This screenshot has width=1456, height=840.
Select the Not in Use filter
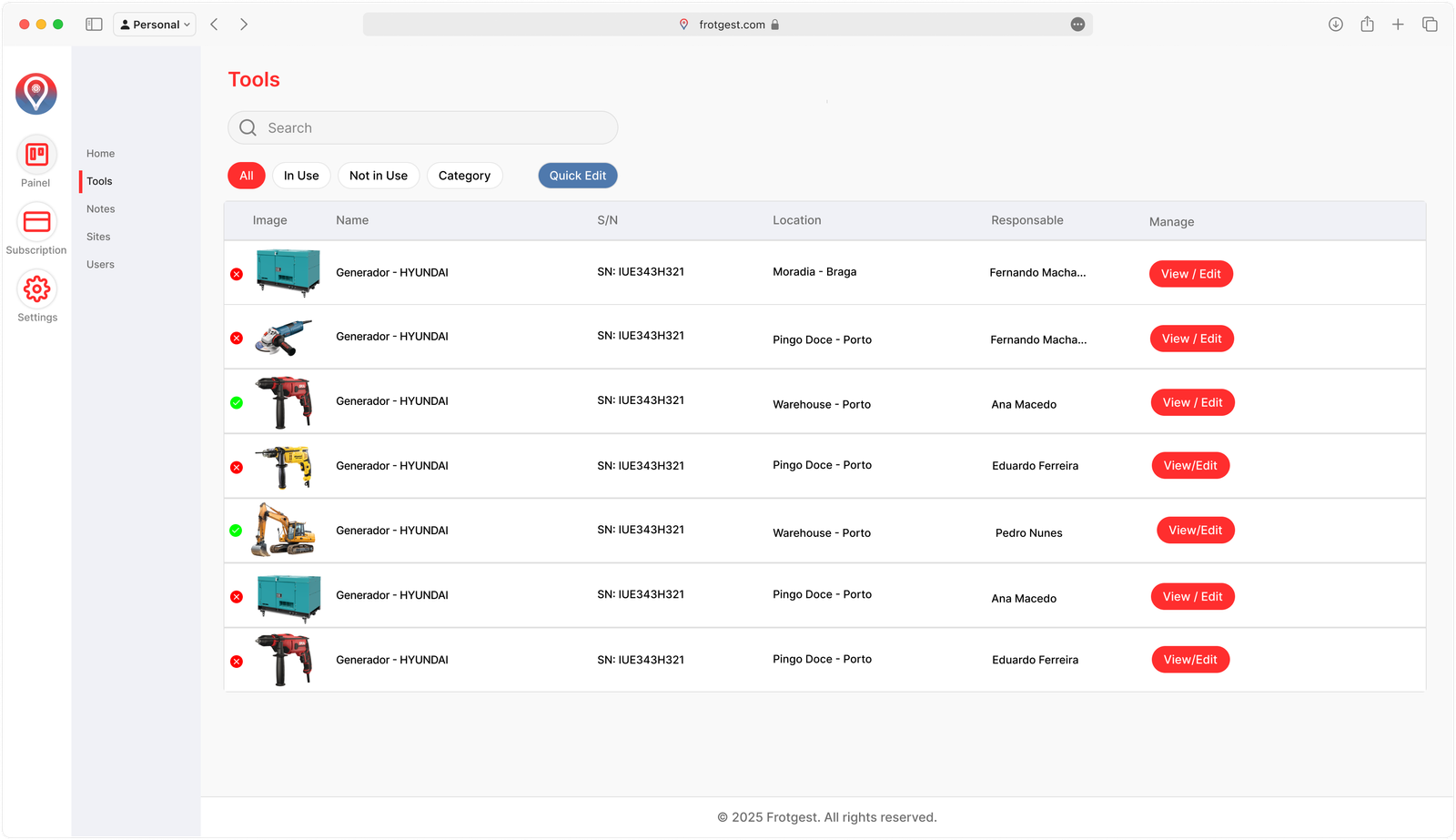[x=379, y=176]
